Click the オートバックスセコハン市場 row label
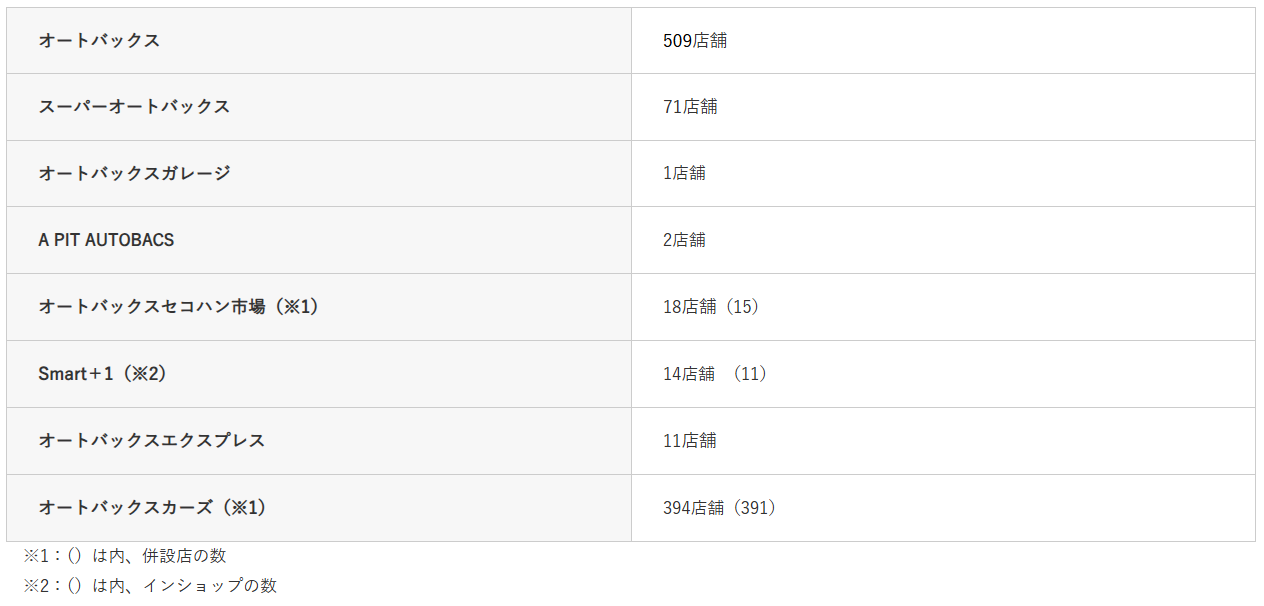The width and height of the screenshot is (1264, 606). point(178,307)
